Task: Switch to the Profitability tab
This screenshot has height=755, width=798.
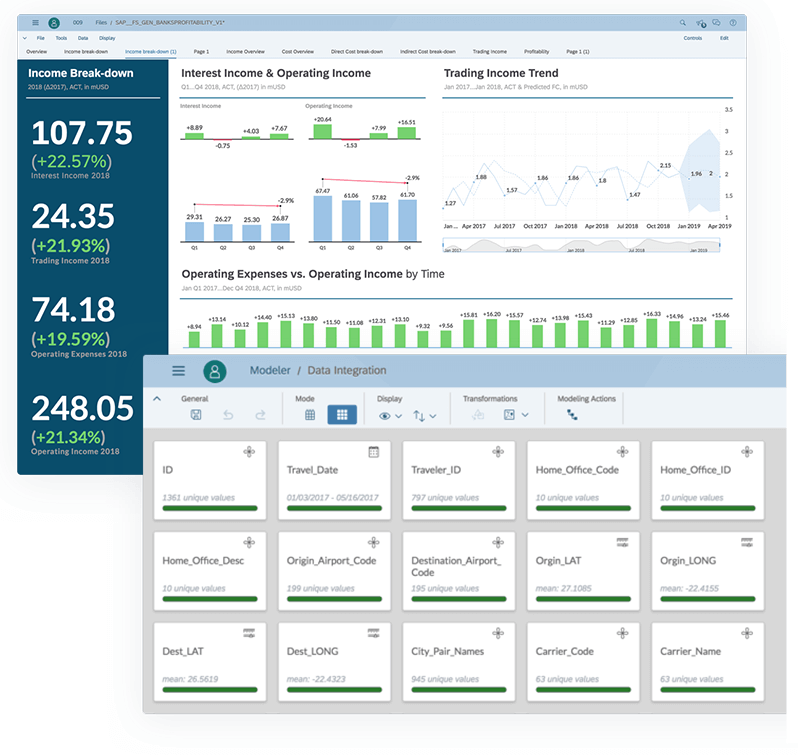Action: click(536, 51)
